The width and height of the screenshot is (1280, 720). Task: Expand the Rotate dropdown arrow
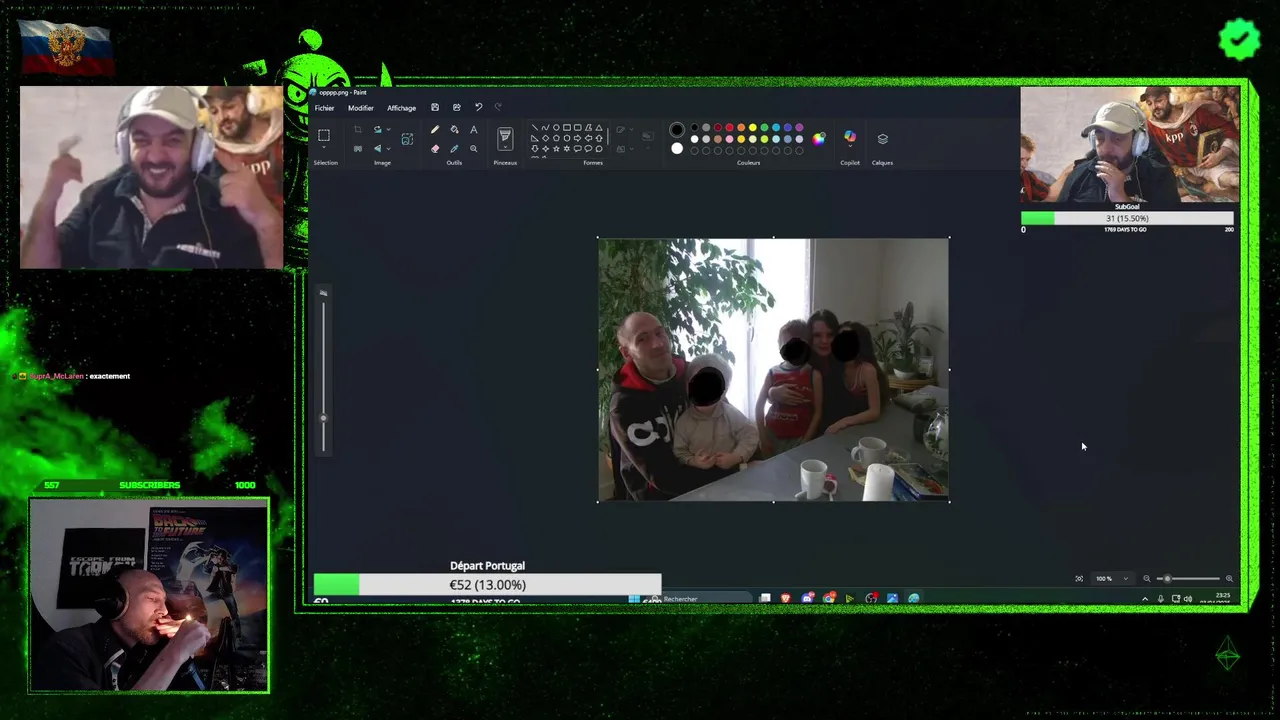click(x=388, y=129)
